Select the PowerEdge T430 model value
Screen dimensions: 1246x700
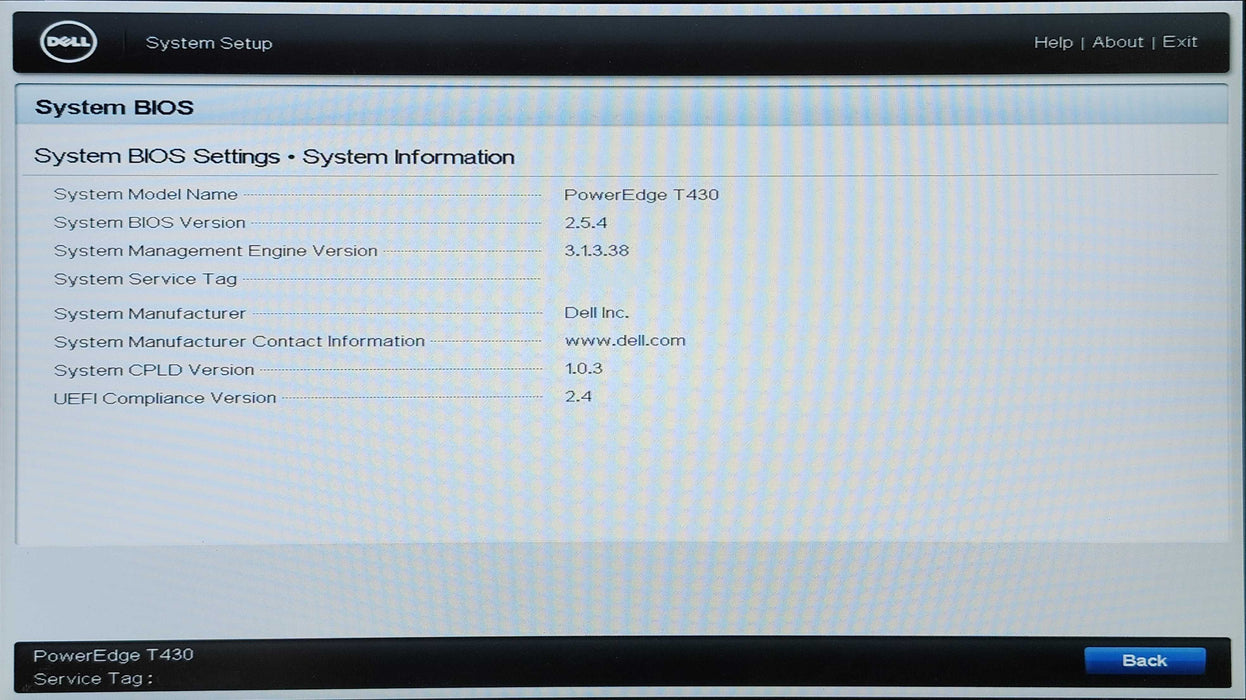click(642, 194)
